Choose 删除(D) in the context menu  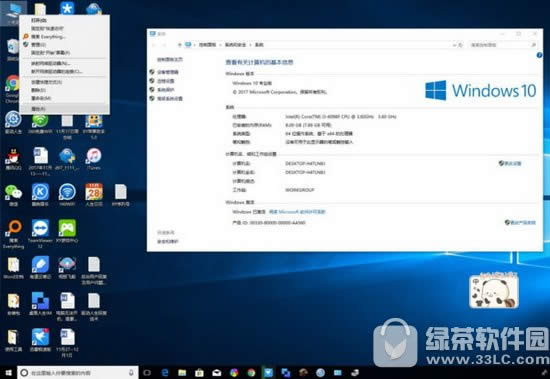point(38,90)
